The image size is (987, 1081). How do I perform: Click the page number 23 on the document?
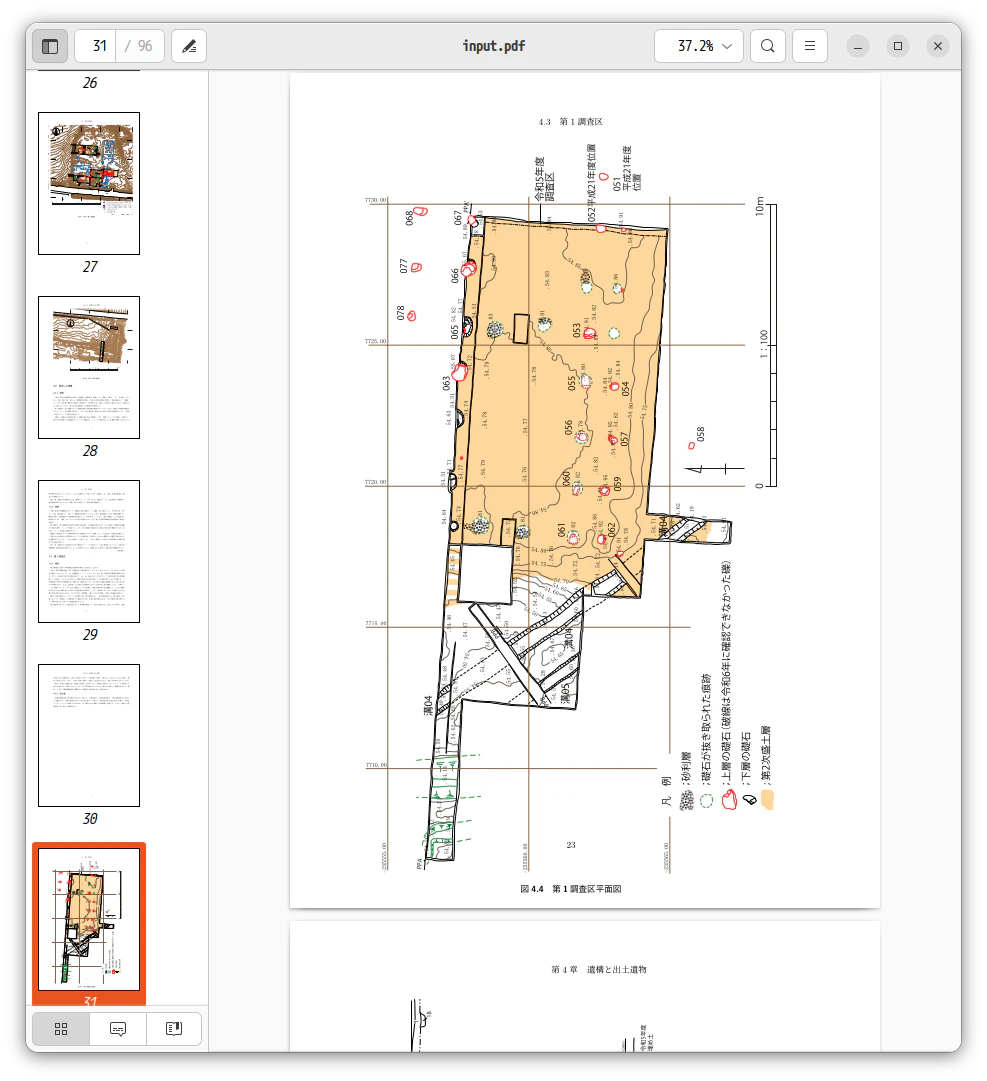click(x=571, y=845)
